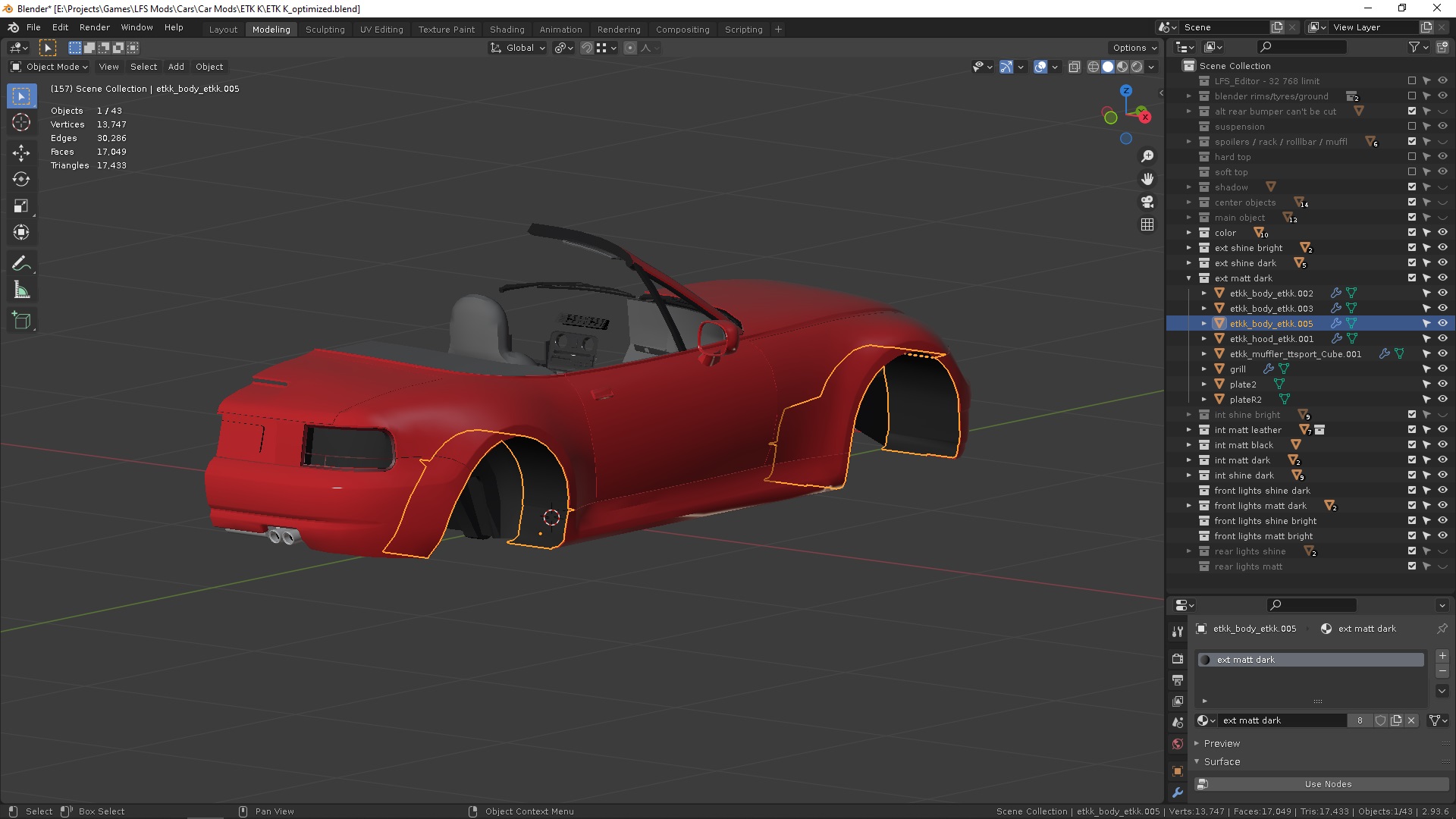This screenshot has height=819, width=1456.
Task: Uncheck the color collection checkbox
Action: [x=1412, y=233]
